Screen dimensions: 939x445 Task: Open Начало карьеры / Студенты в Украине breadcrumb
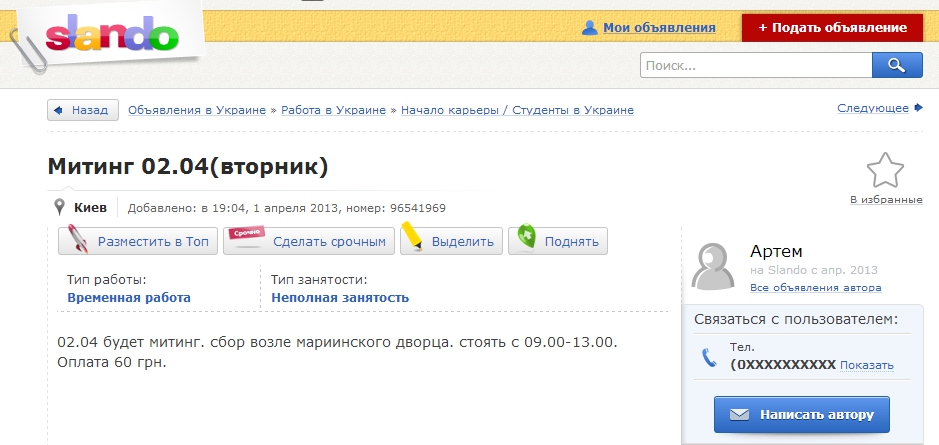coord(517,110)
